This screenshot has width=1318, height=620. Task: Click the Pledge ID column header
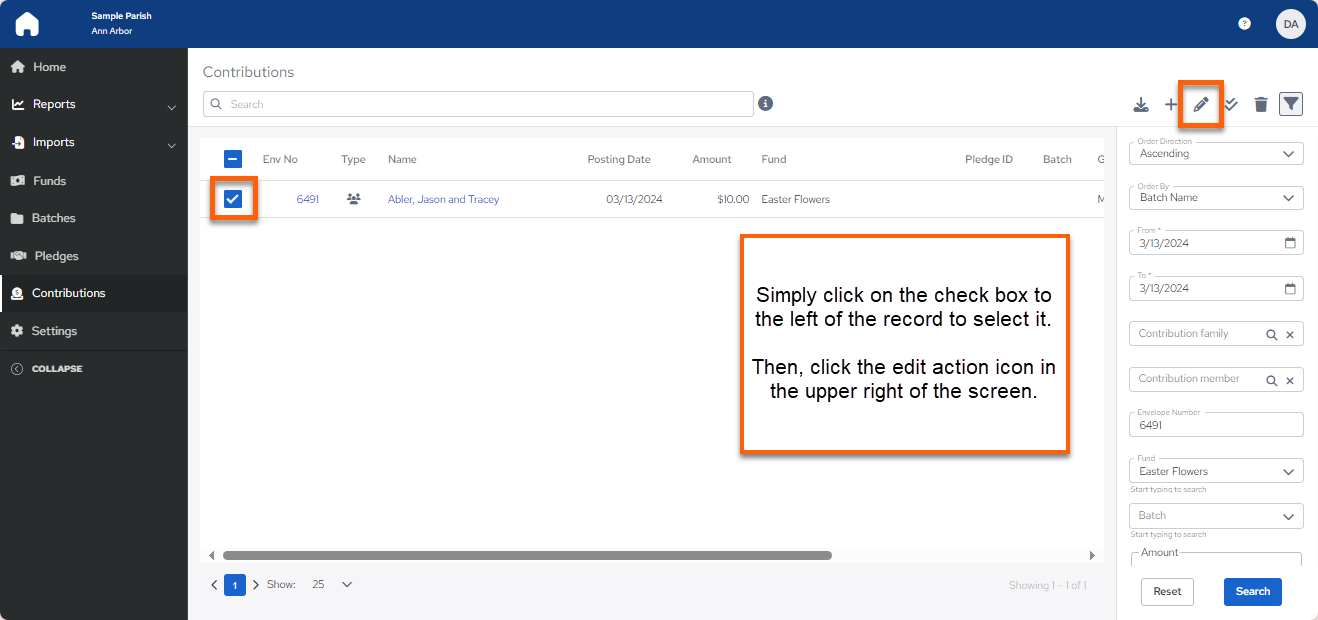point(989,159)
